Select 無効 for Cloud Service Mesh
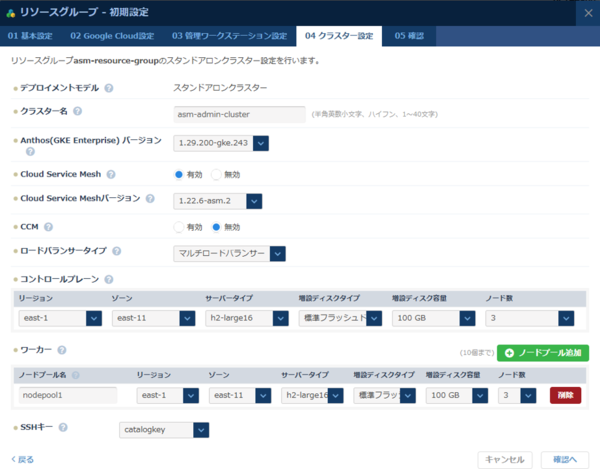This screenshot has width=600, height=469. pyautogui.click(x=216, y=174)
